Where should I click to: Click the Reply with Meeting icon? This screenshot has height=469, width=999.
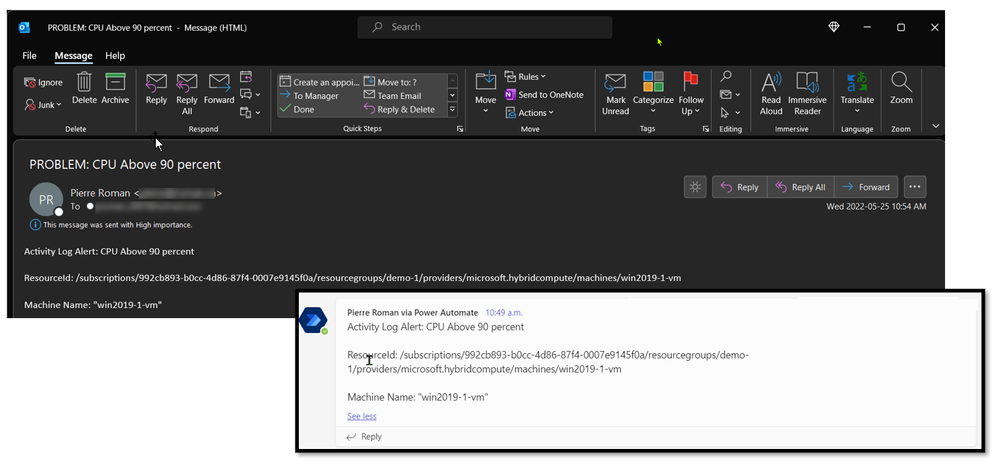[246, 77]
